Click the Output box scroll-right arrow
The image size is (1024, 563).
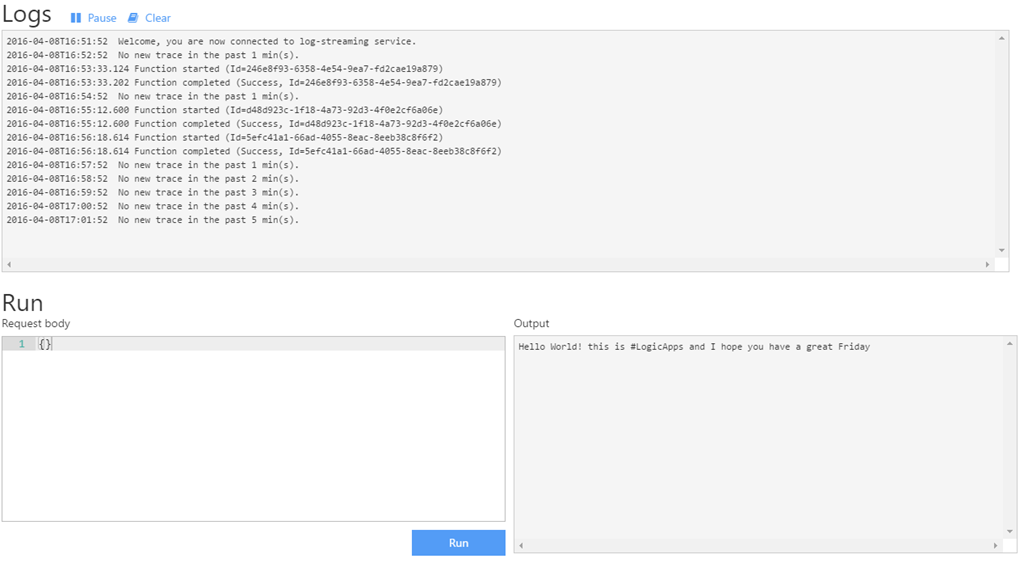(995, 546)
